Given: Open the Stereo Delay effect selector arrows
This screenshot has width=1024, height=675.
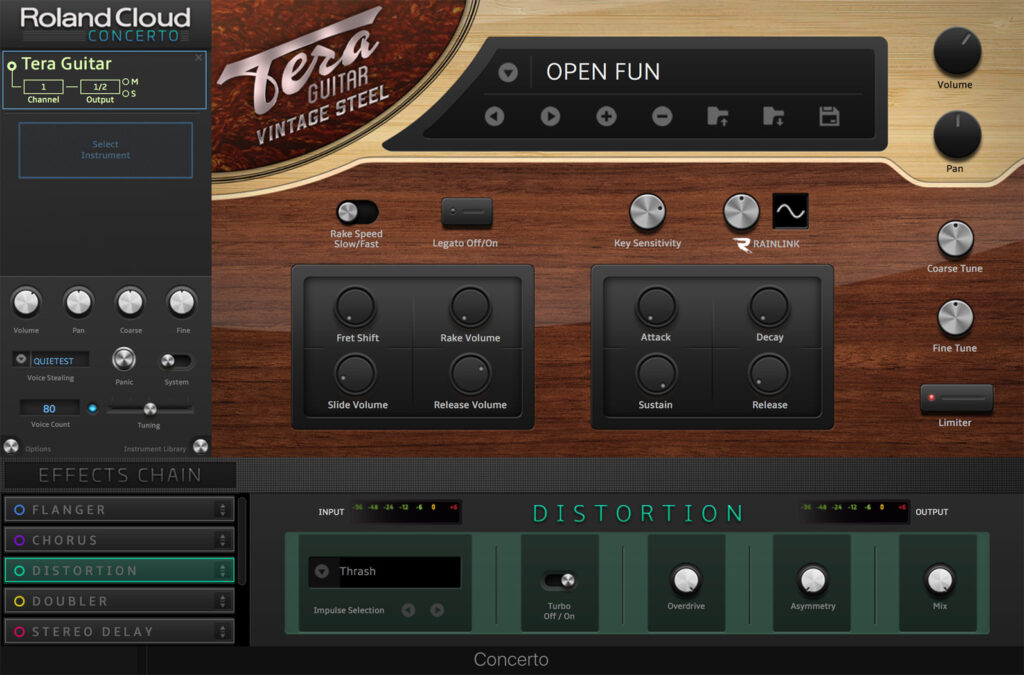Looking at the screenshot, I should click(x=222, y=631).
